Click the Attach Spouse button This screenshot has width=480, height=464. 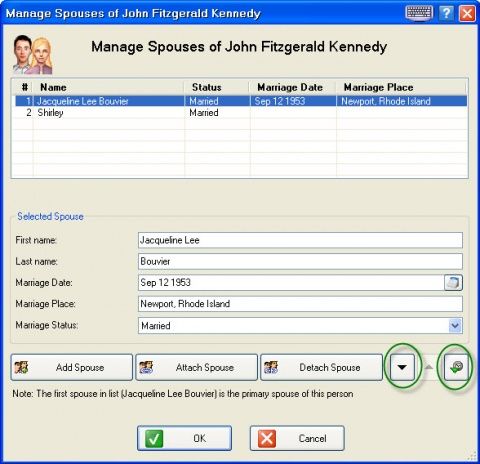197,367
